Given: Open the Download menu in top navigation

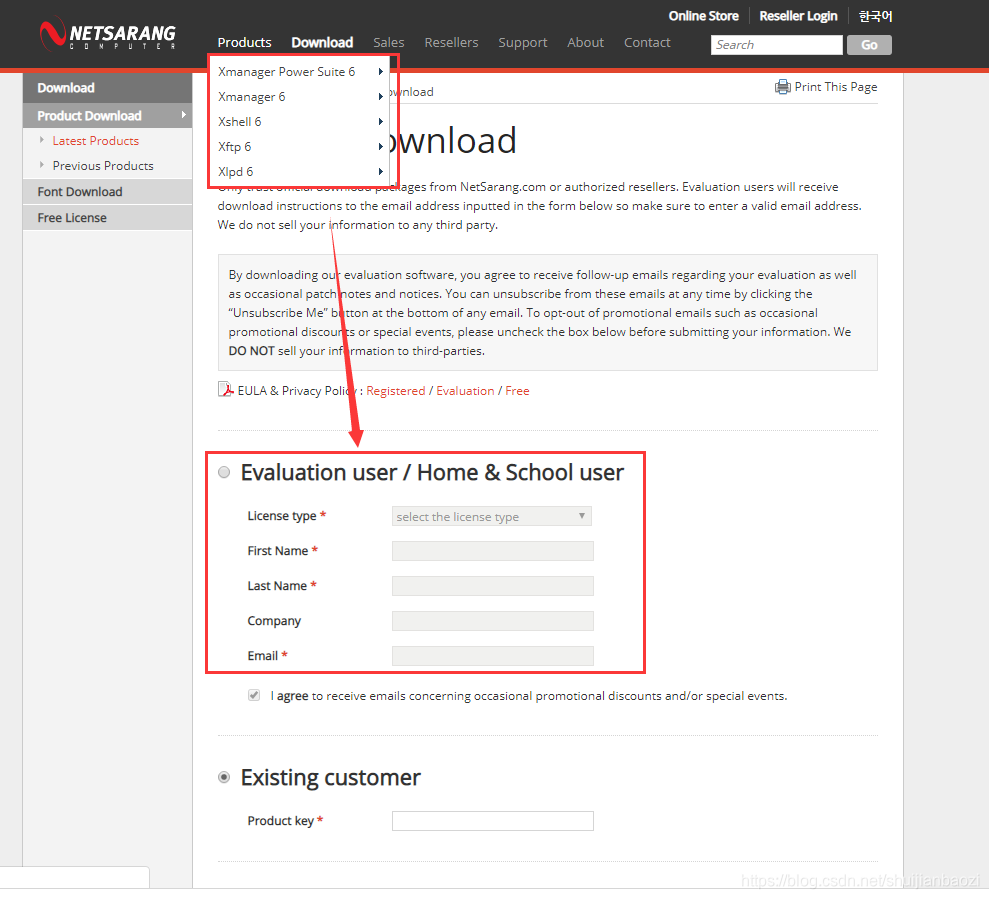Looking at the screenshot, I should point(322,43).
